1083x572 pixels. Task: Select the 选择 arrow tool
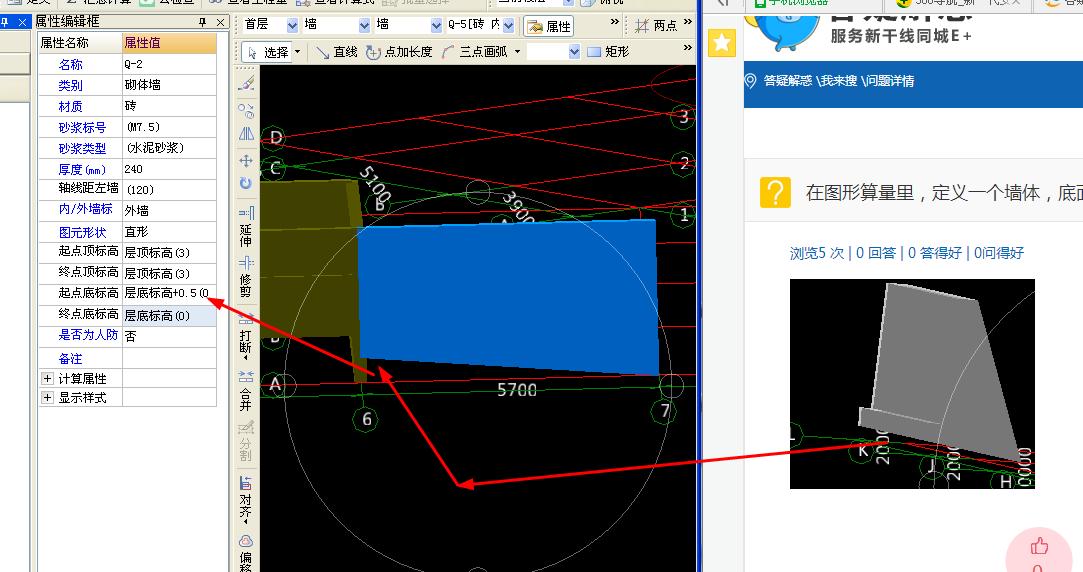[x=268, y=52]
